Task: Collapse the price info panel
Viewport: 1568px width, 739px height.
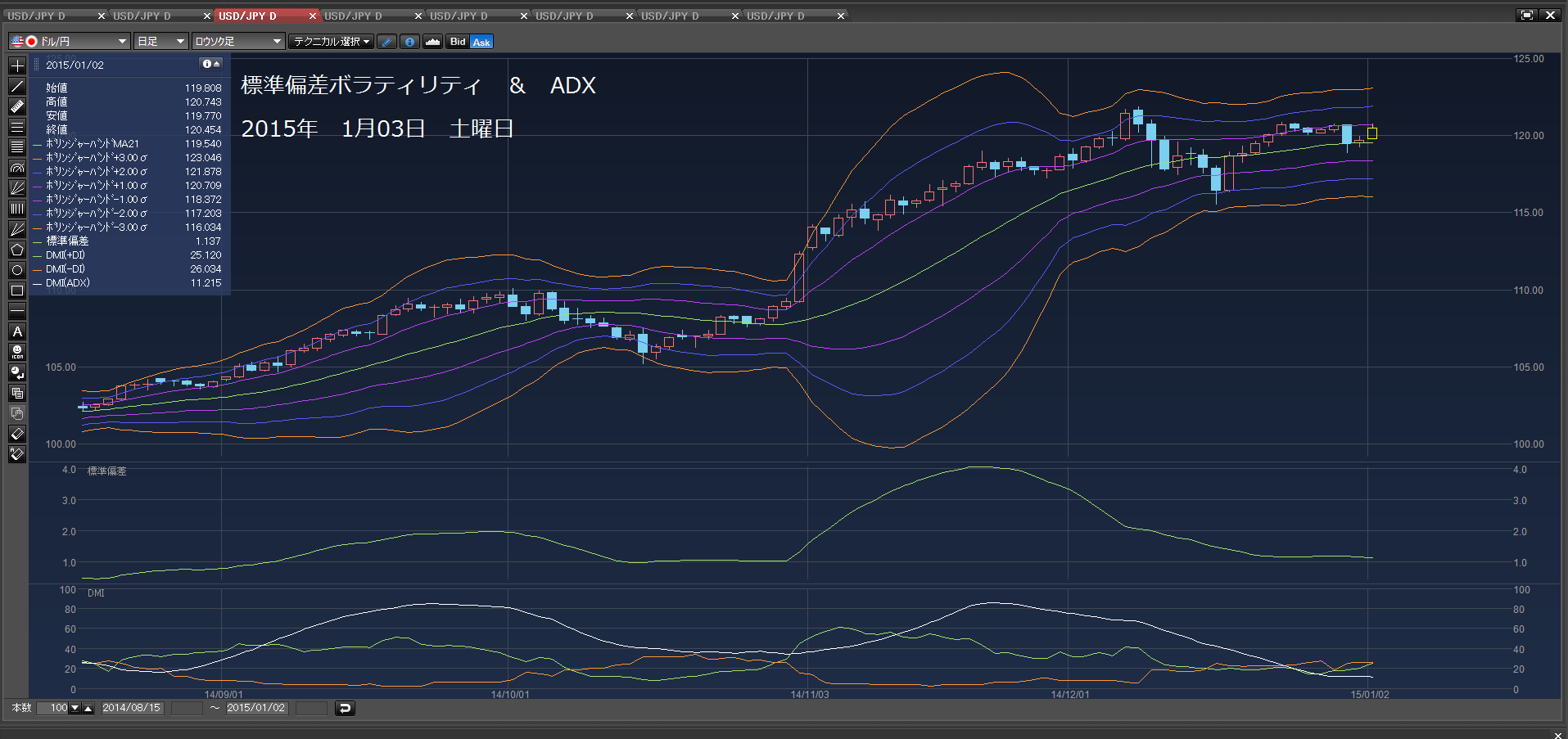Action: (211, 64)
